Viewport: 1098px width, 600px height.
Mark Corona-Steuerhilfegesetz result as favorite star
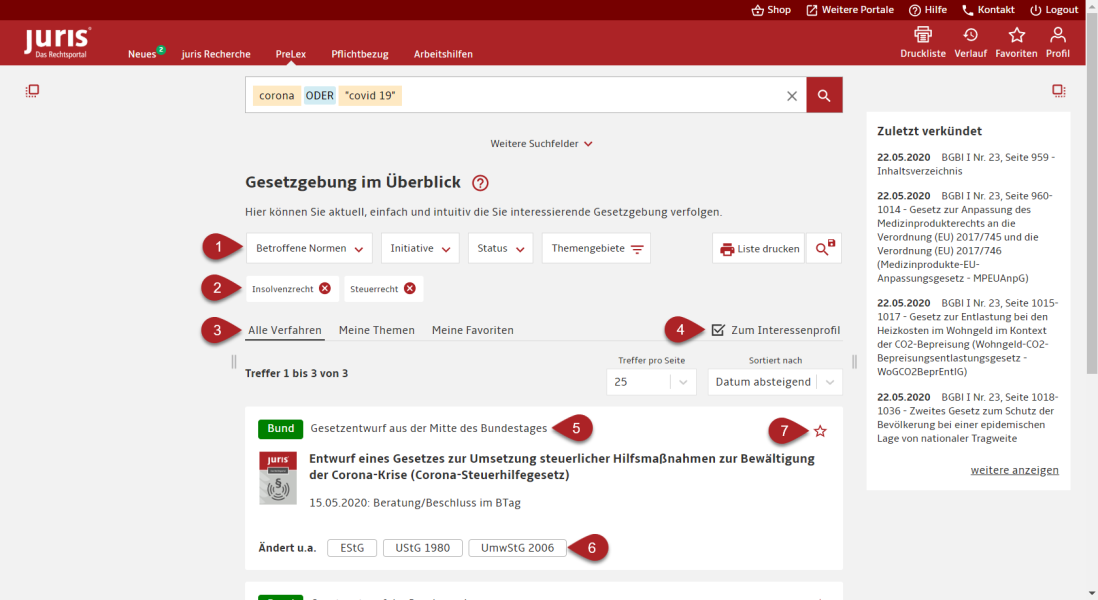(820, 431)
